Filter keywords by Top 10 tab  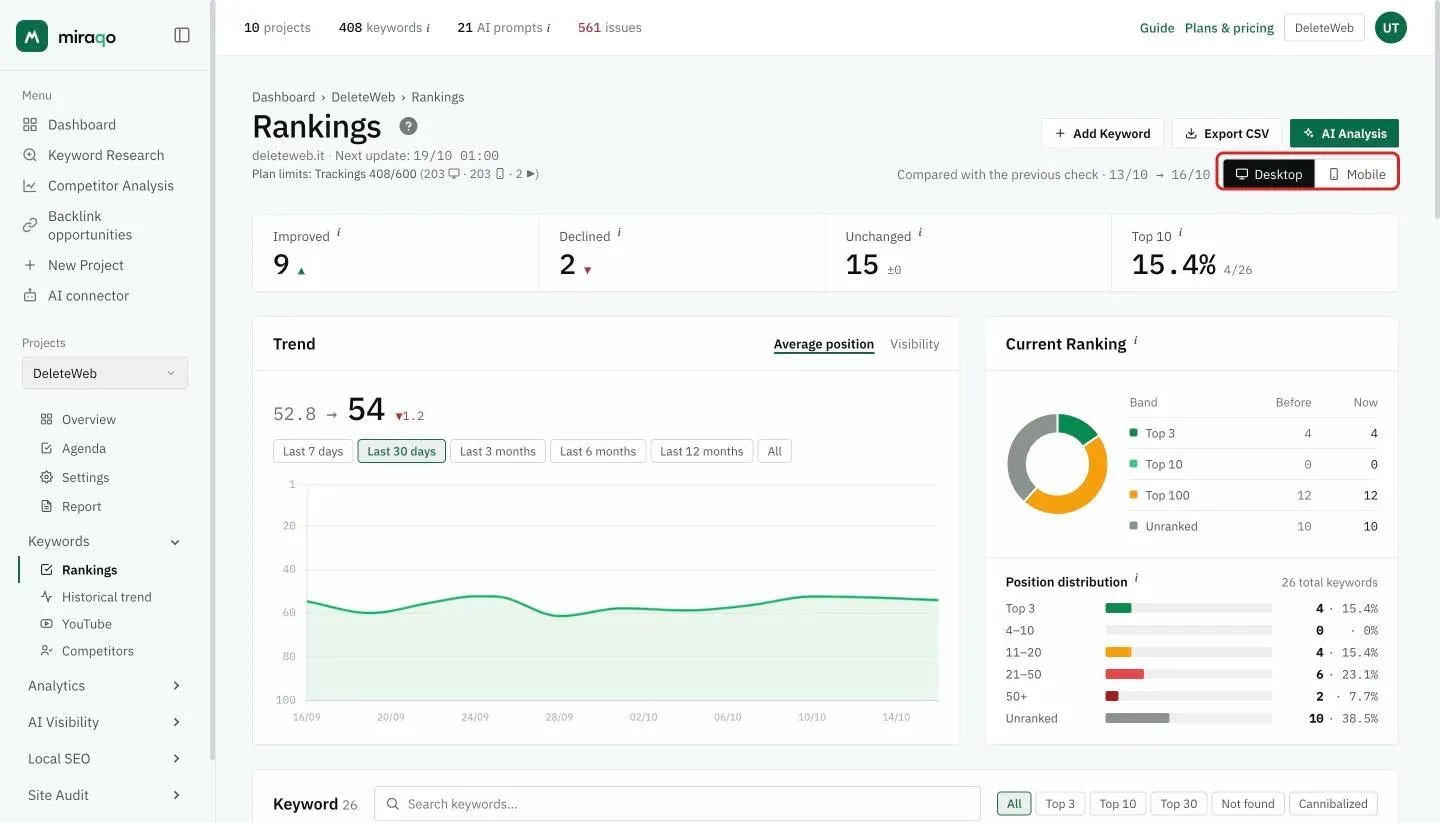click(1118, 804)
